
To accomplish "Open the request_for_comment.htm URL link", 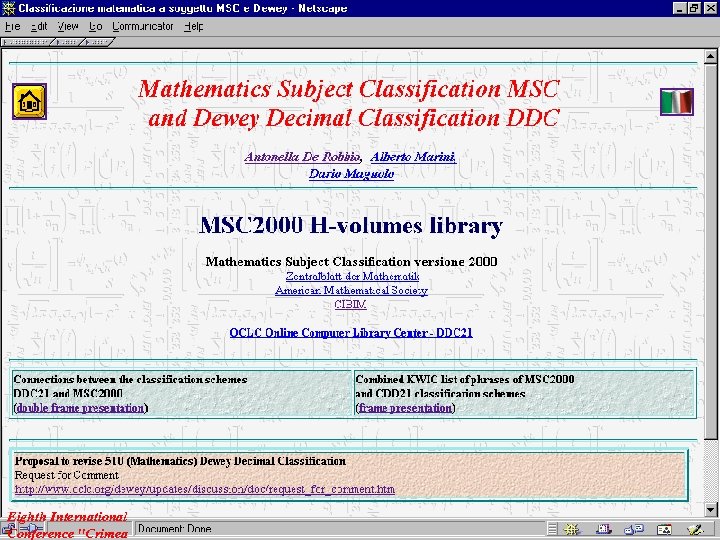I will 204,489.
